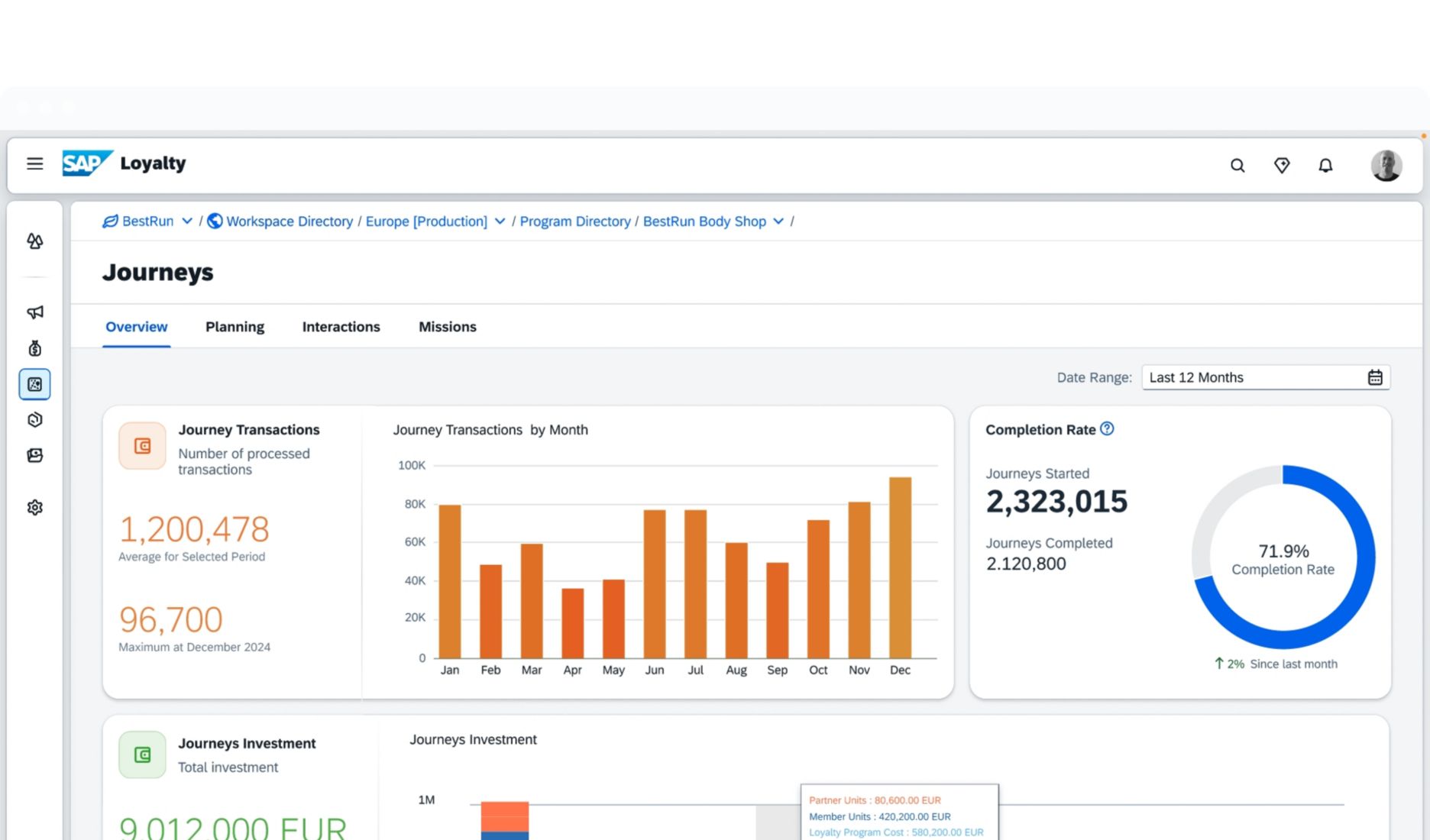This screenshot has height=840, width=1430.
Task: Click the search icon in the top bar
Action: pyautogui.click(x=1237, y=165)
